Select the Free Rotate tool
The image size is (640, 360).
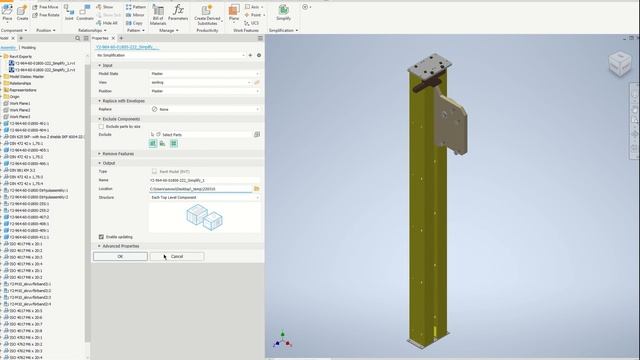(x=45, y=15)
